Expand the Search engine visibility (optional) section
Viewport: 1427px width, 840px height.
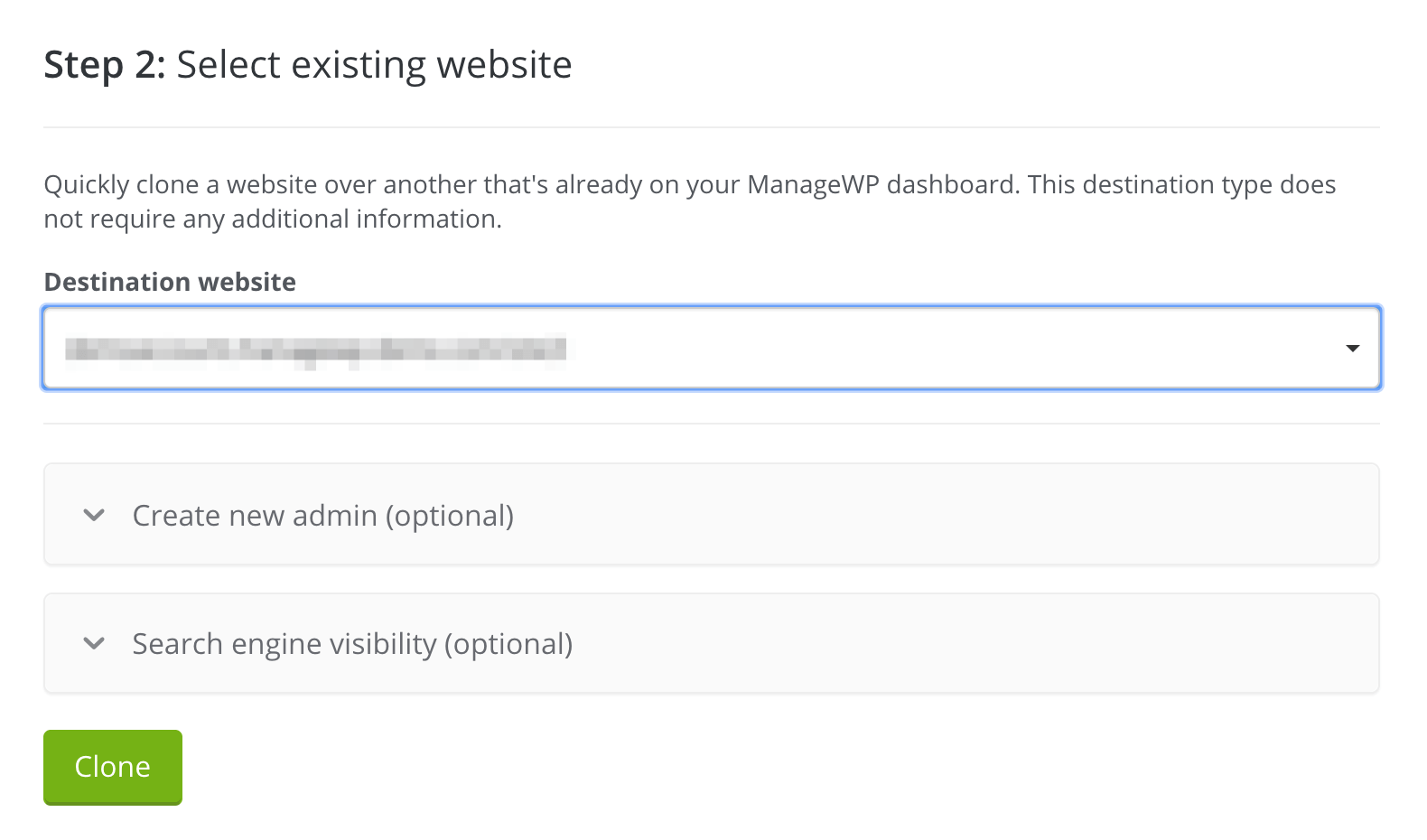[352, 644]
